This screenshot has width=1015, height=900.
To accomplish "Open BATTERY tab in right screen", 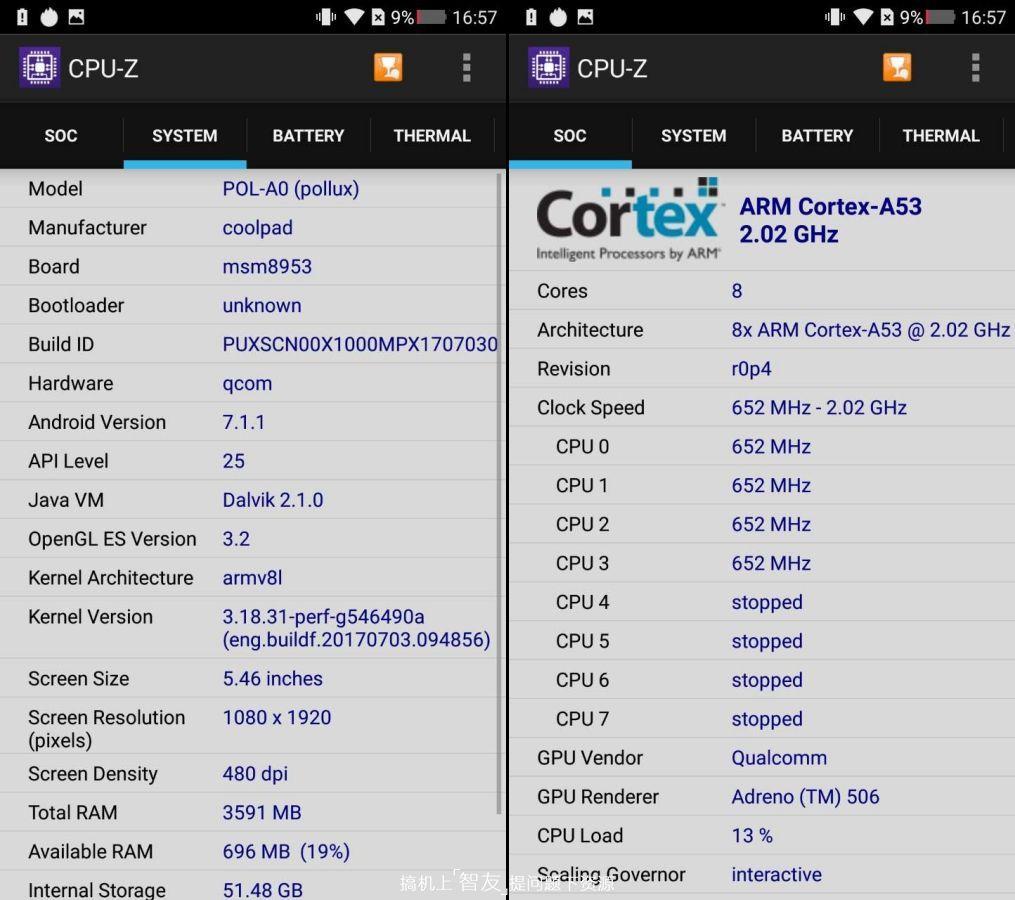I will coord(817,136).
